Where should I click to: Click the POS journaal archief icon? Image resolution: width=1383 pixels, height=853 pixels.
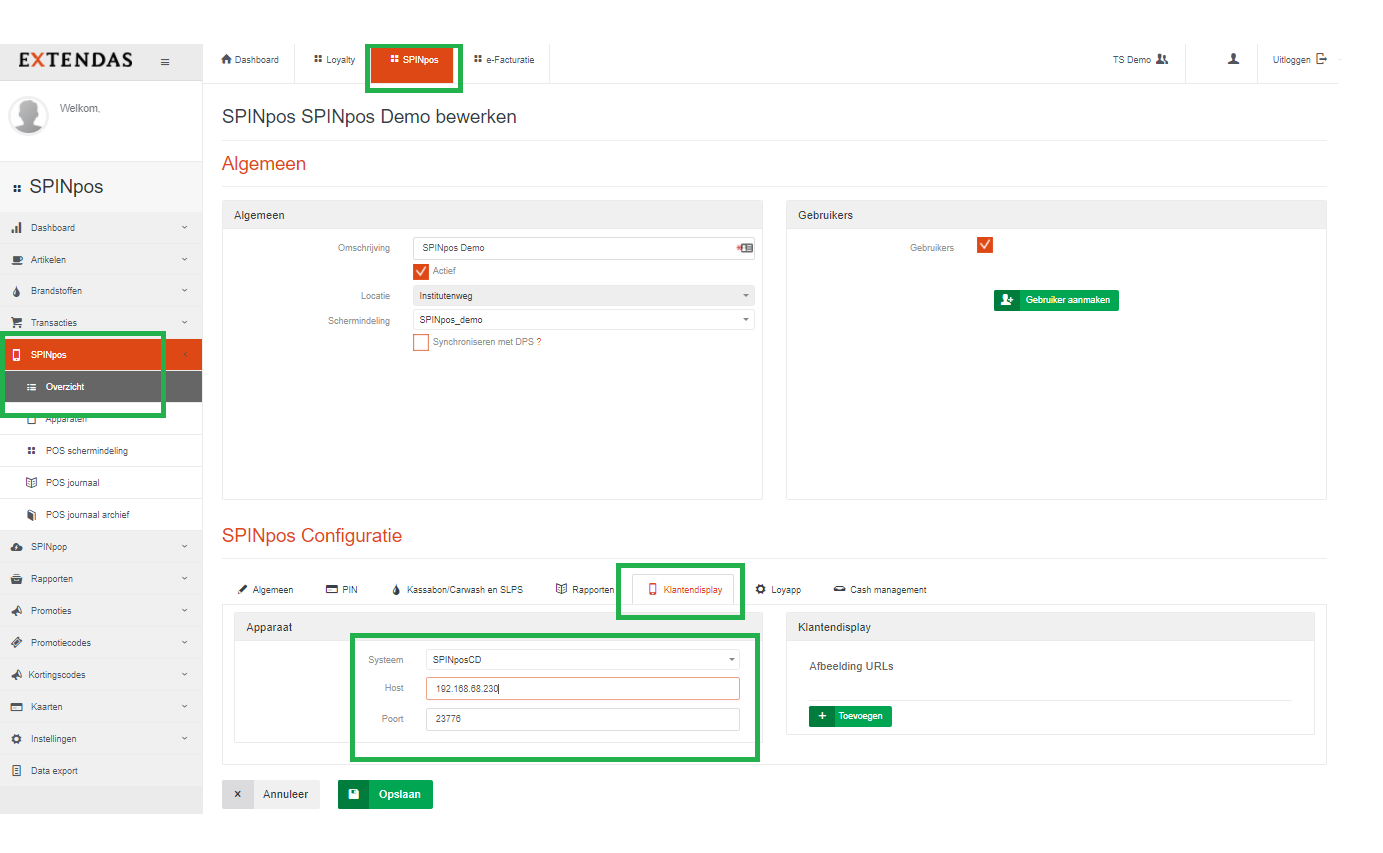tap(31, 515)
